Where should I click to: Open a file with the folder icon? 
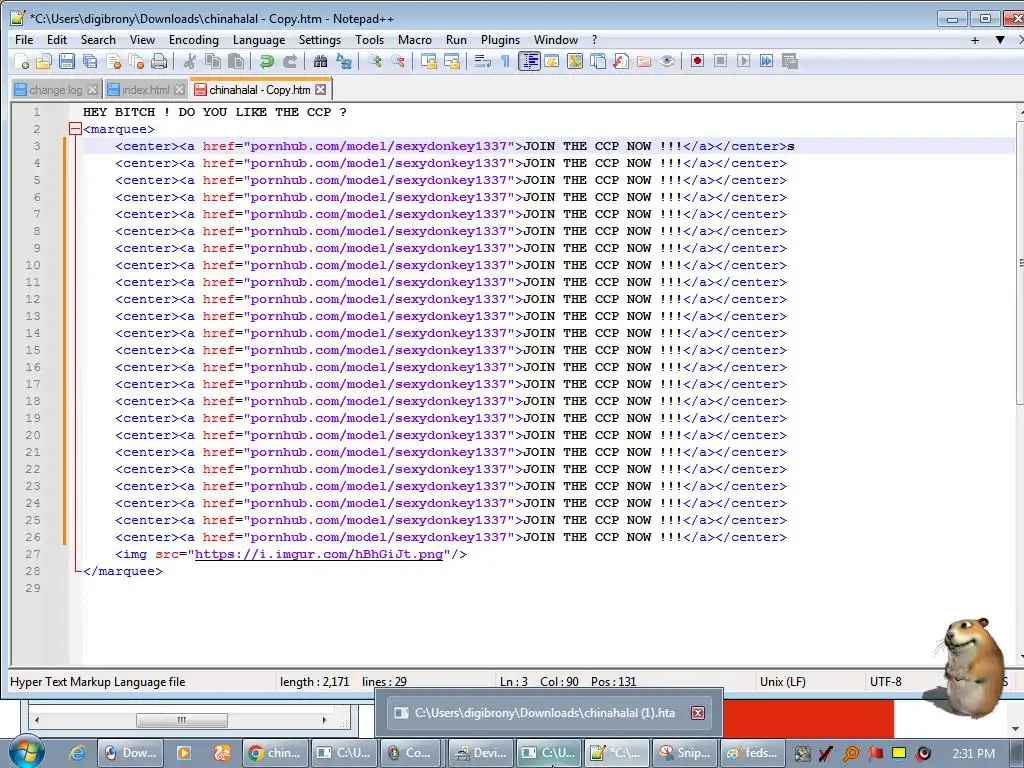44,61
